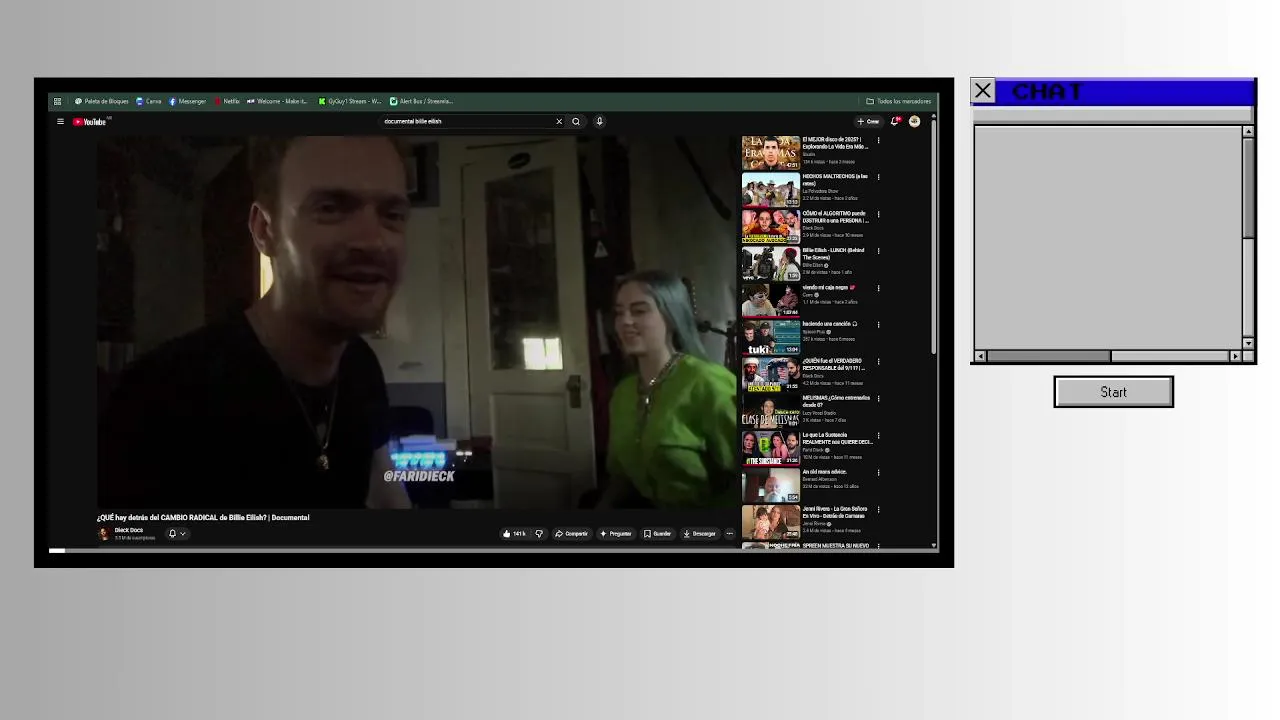Open the Netflix bookmark
The width and height of the screenshot is (1280, 720).
[227, 101]
